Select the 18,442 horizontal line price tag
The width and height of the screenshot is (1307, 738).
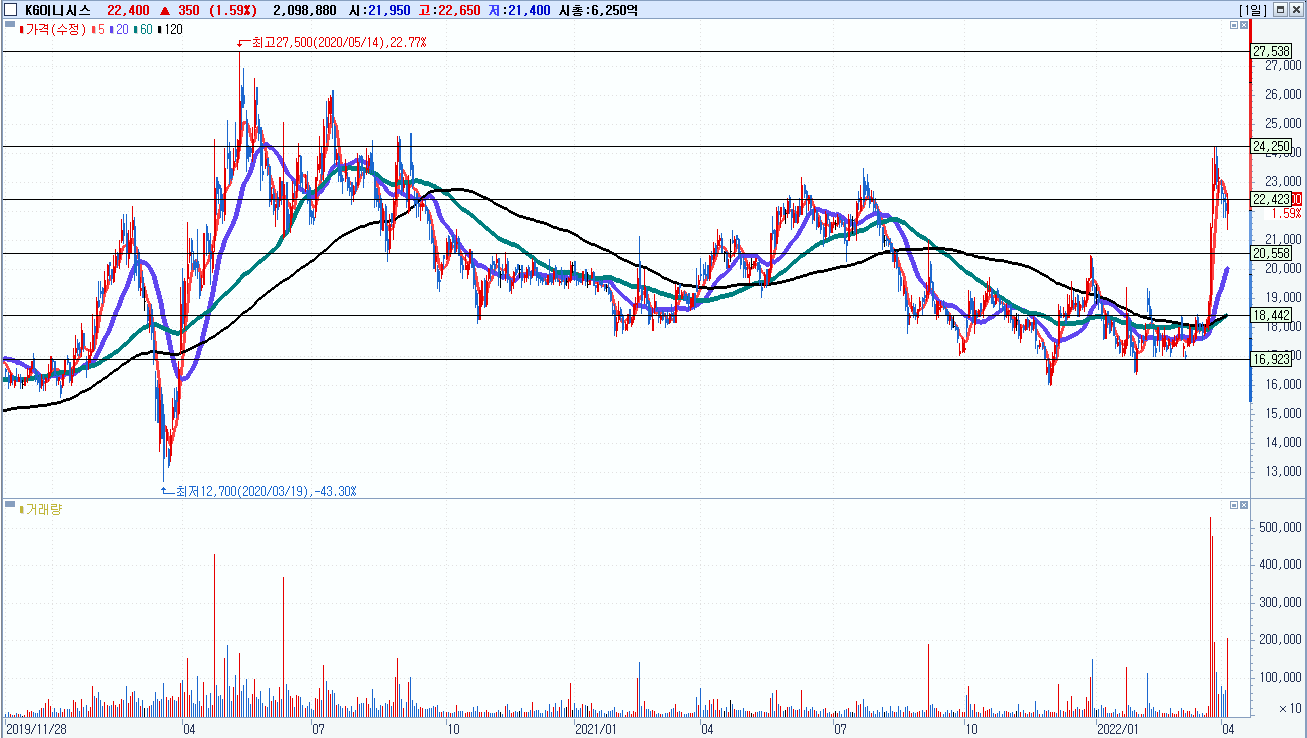[1271, 315]
